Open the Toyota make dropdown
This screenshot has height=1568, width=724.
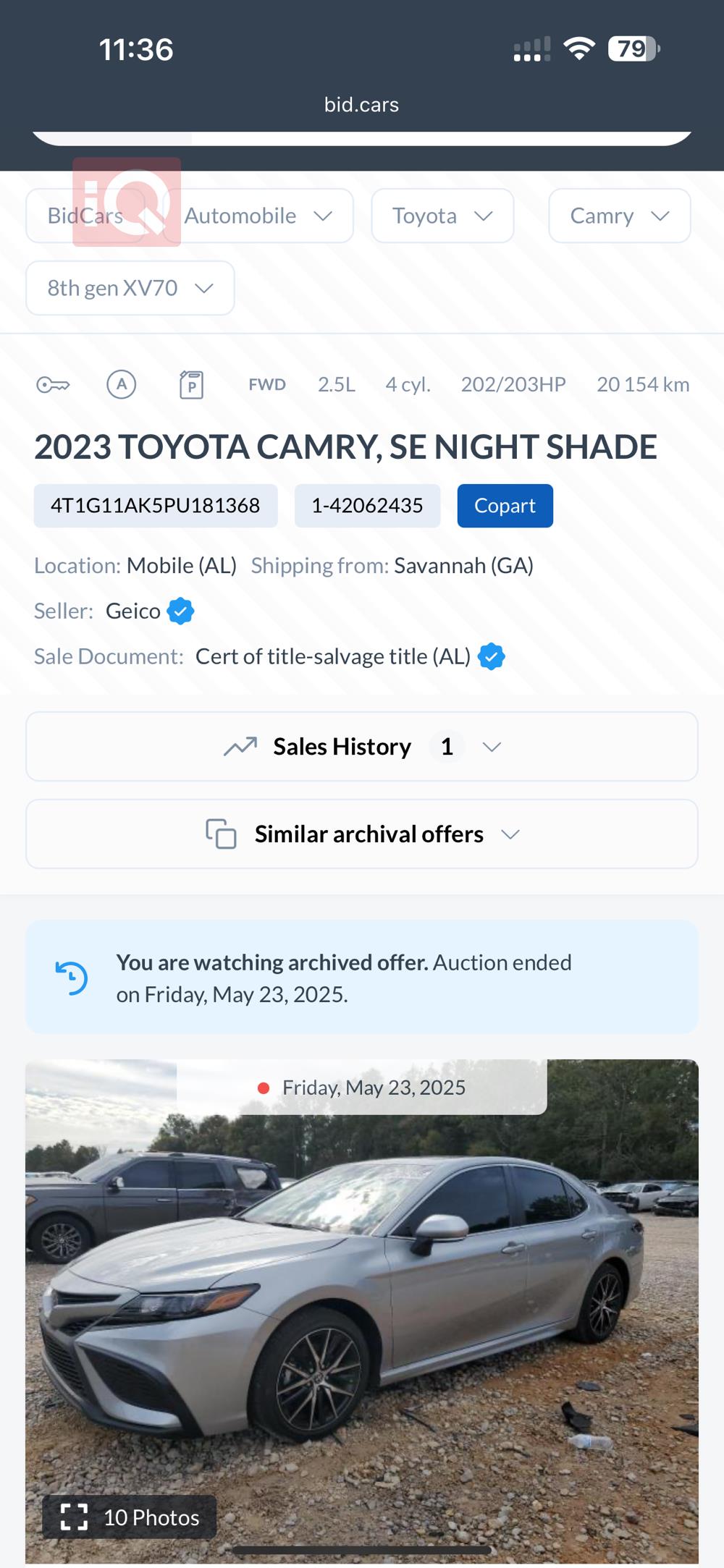click(x=442, y=216)
